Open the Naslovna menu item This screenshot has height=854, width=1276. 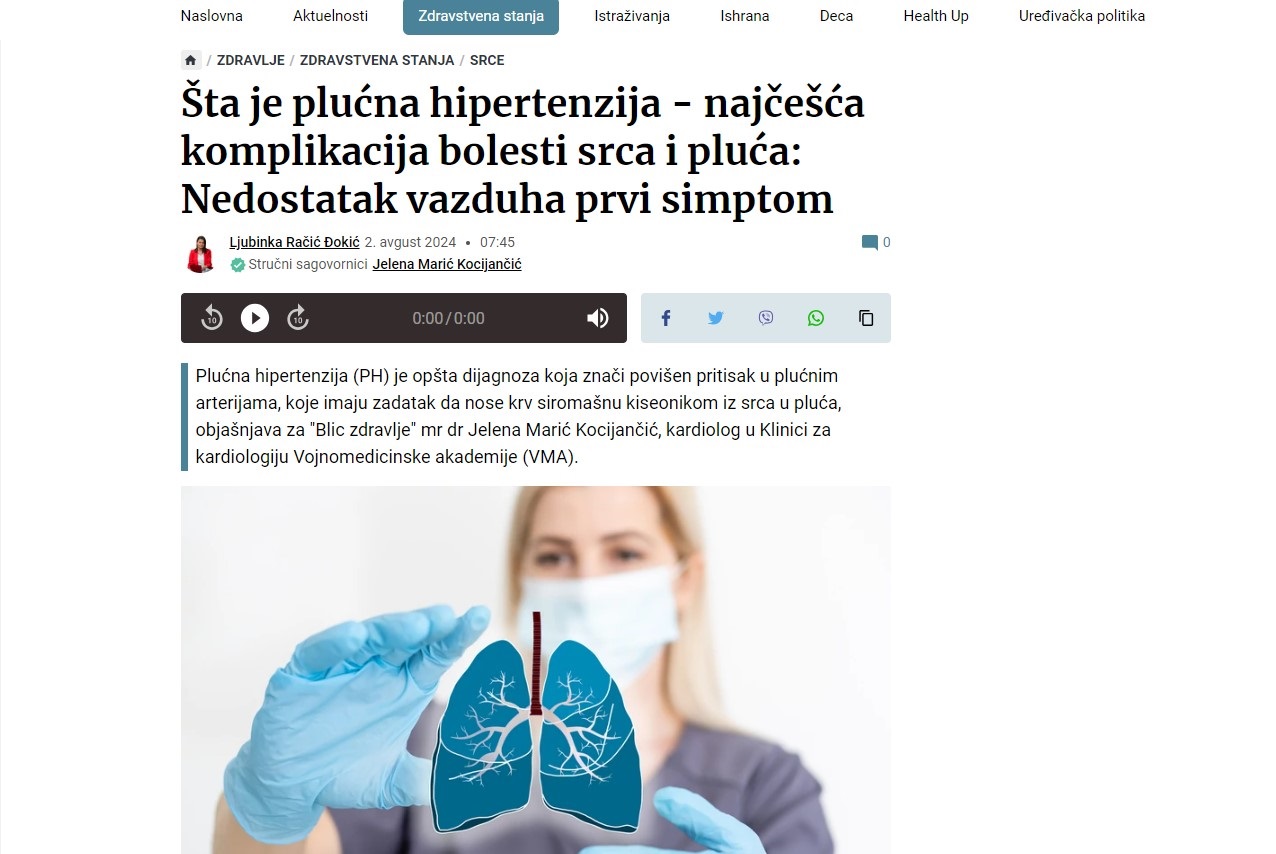[211, 16]
